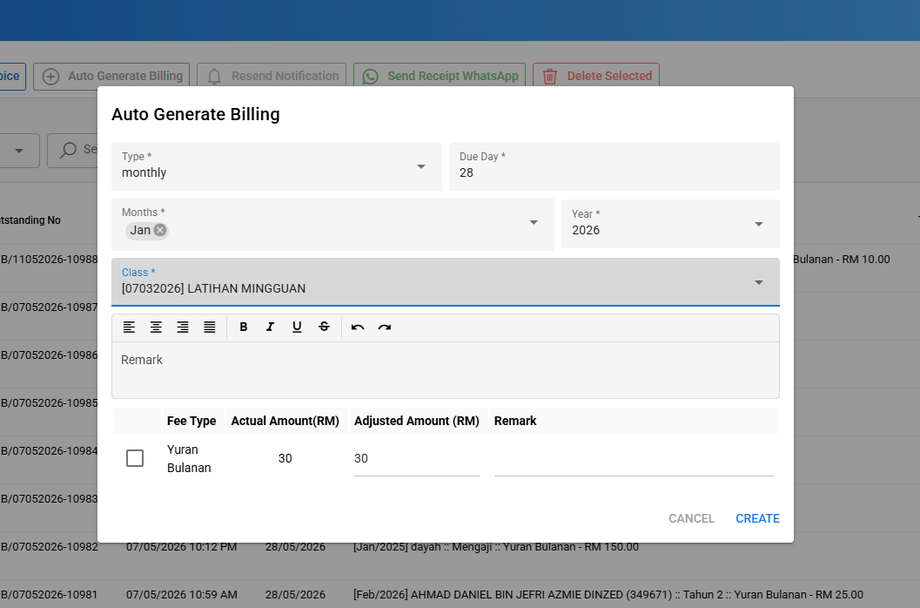920x608 pixels.
Task: Toggle italic formatting
Action: pos(270,327)
